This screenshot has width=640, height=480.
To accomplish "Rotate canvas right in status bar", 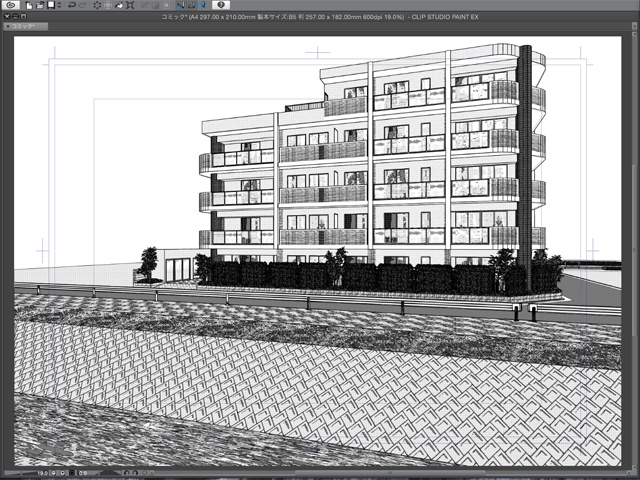I will (135, 473).
